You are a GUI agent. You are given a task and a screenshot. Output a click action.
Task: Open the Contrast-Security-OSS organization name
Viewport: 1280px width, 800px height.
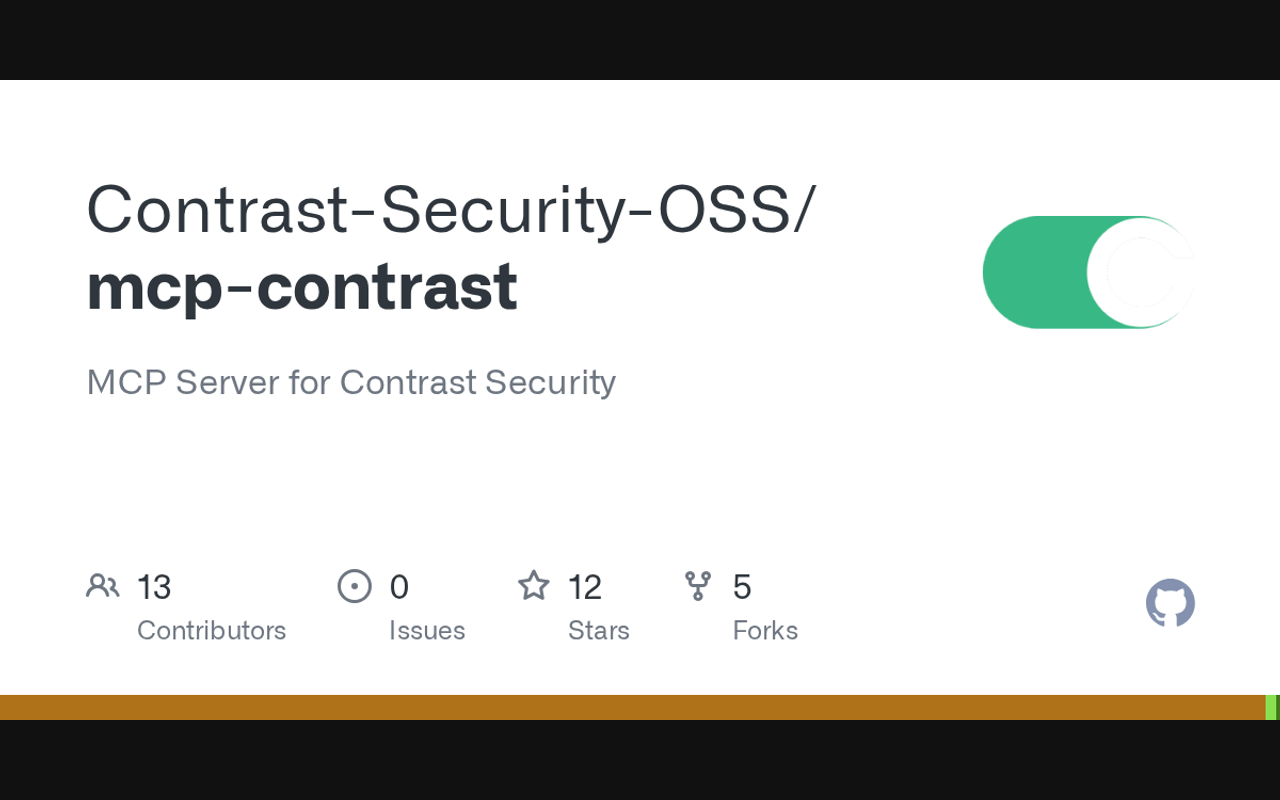[451, 210]
